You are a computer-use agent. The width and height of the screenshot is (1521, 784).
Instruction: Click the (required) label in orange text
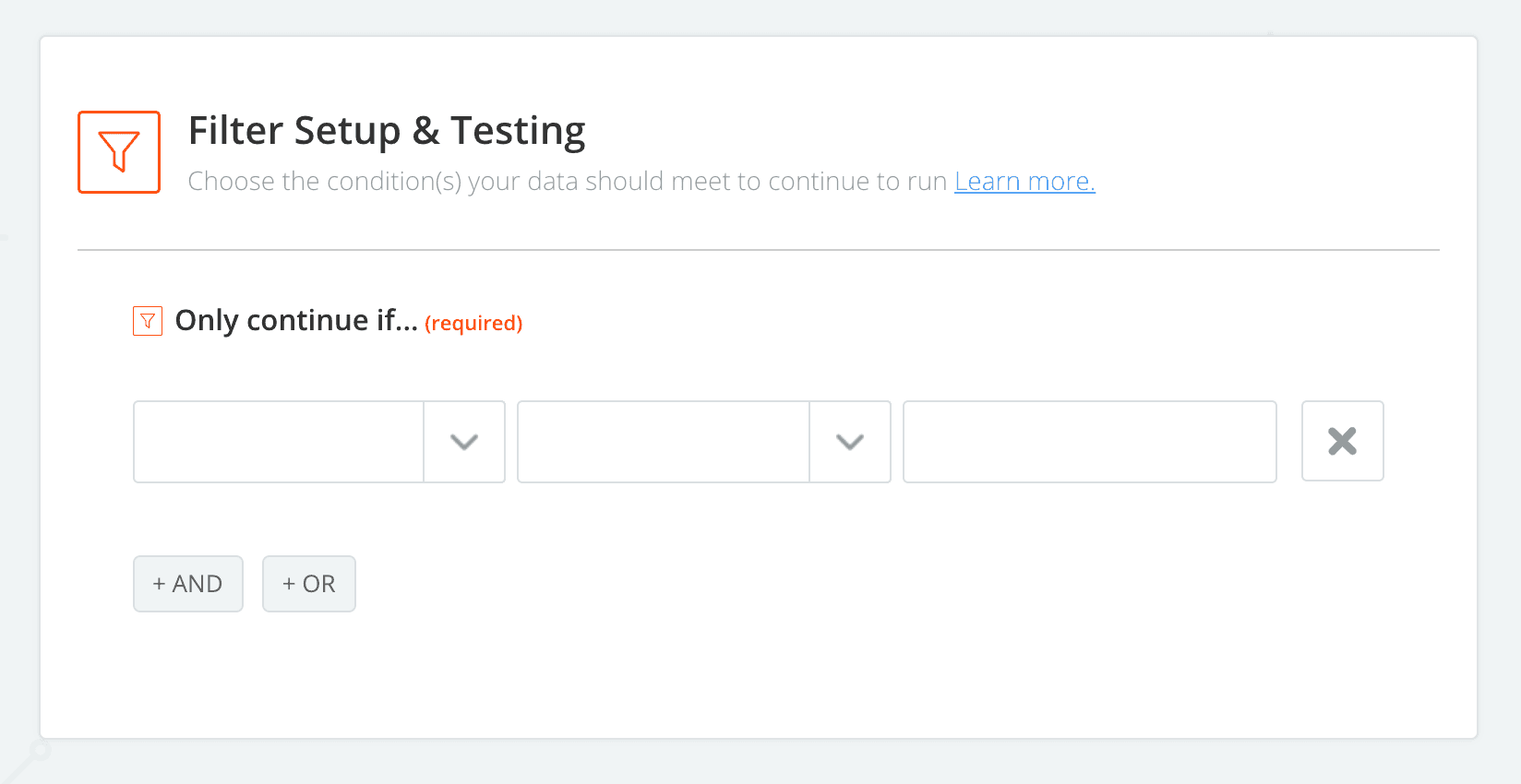pos(473,323)
